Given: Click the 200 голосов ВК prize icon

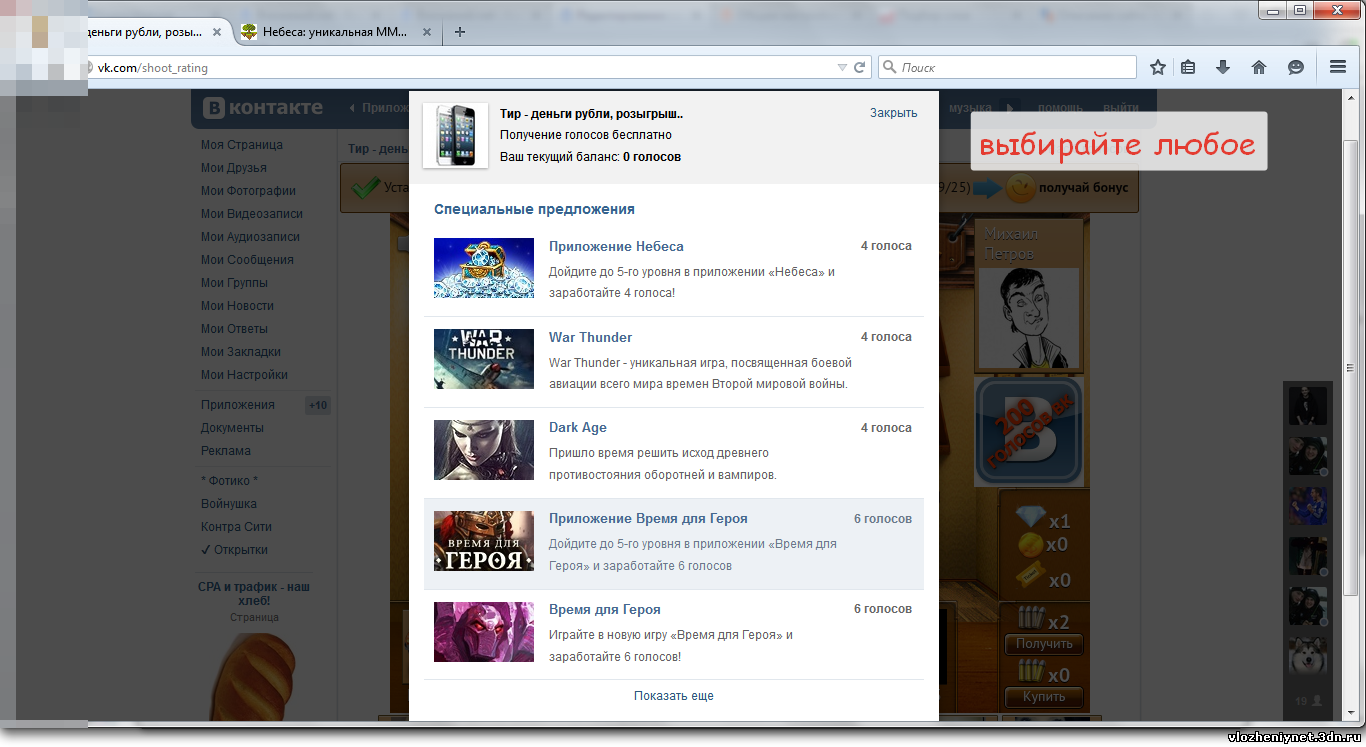Looking at the screenshot, I should pyautogui.click(x=1028, y=432).
